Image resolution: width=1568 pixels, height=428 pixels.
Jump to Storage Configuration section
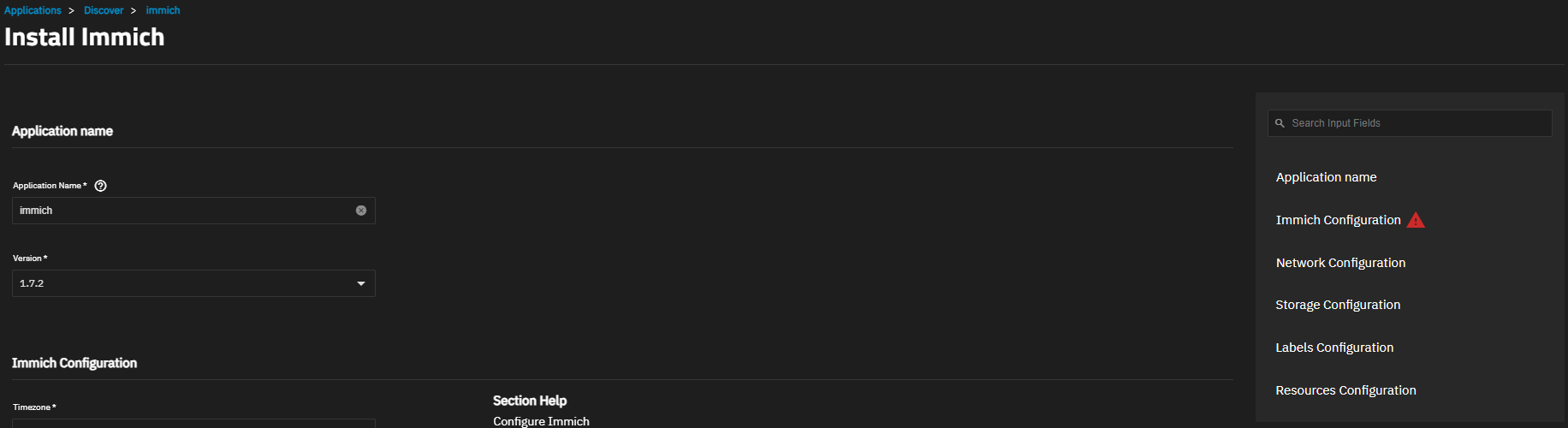tap(1338, 305)
